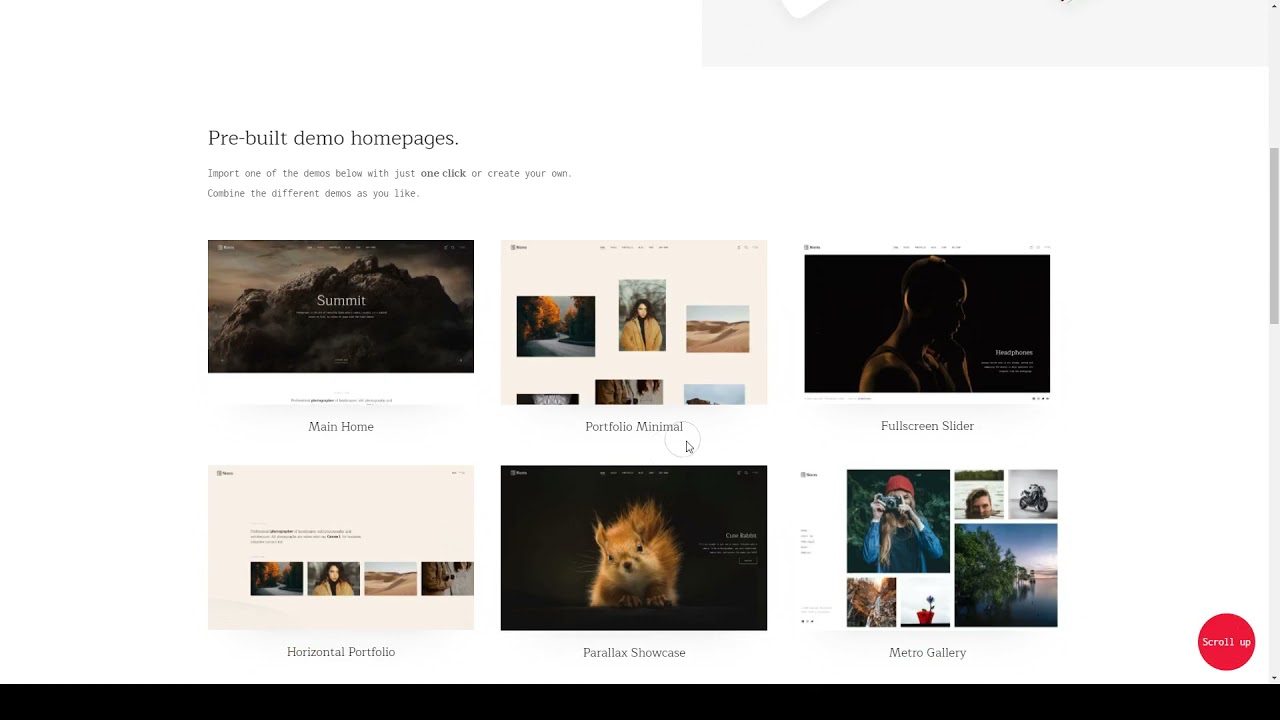Click the Parallax Showcase caption link
The image size is (1280, 720).
pos(634,653)
